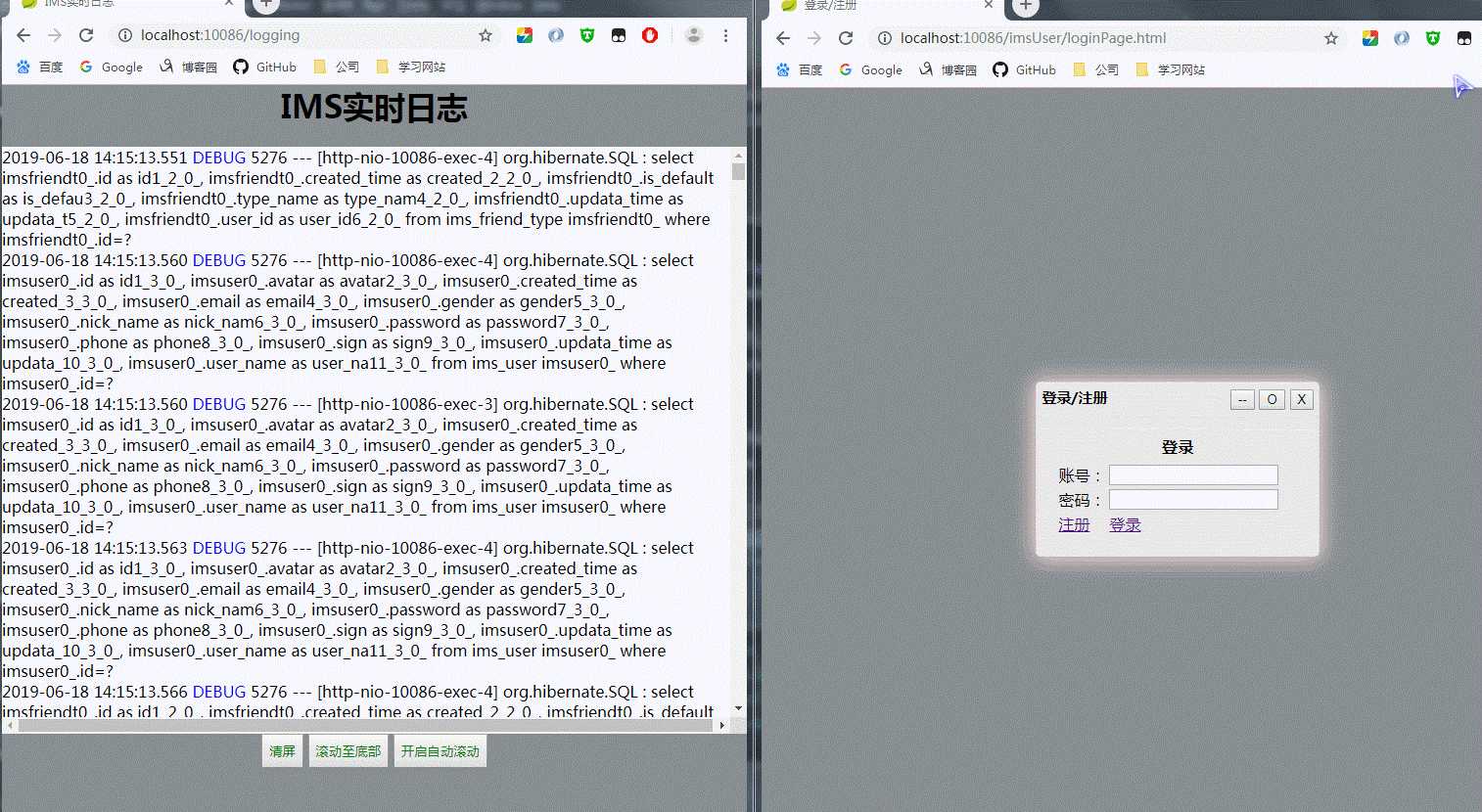Open GitHub bookmark in right browser

coord(1025,69)
